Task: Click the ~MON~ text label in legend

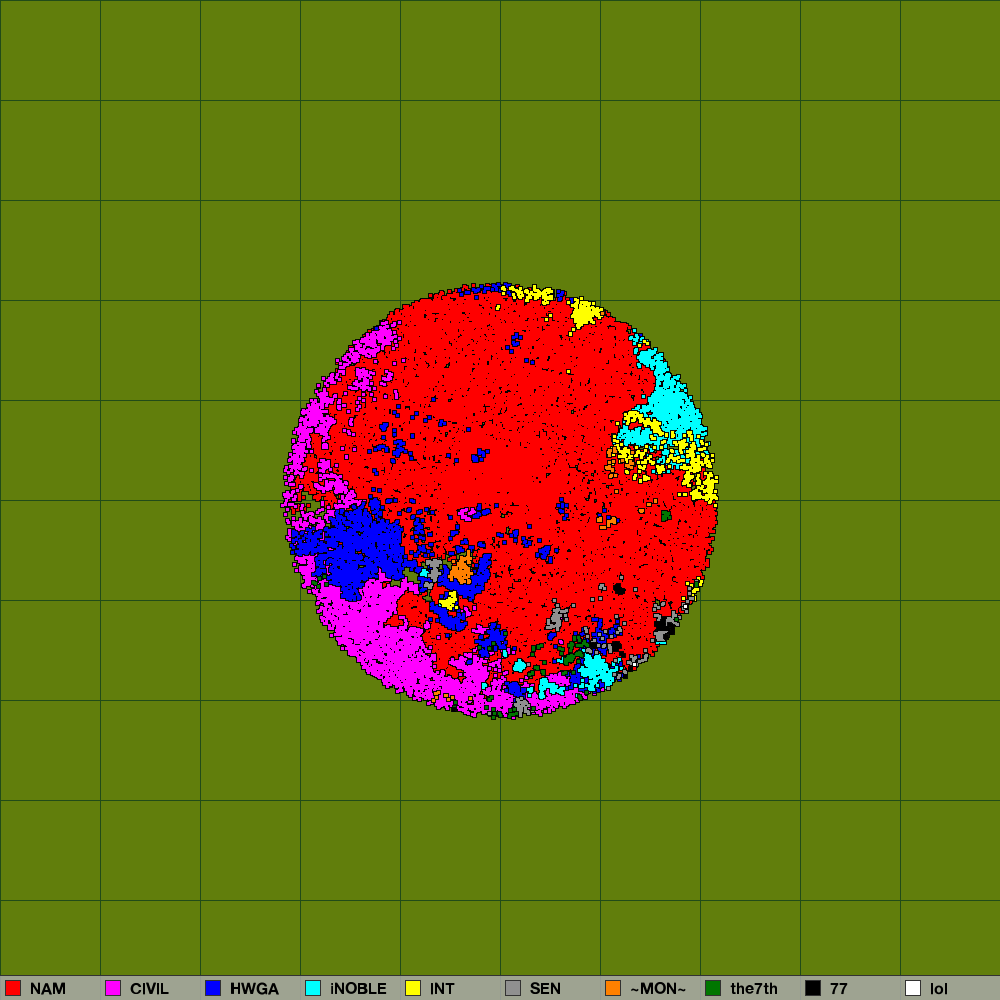Action: pyautogui.click(x=658, y=989)
